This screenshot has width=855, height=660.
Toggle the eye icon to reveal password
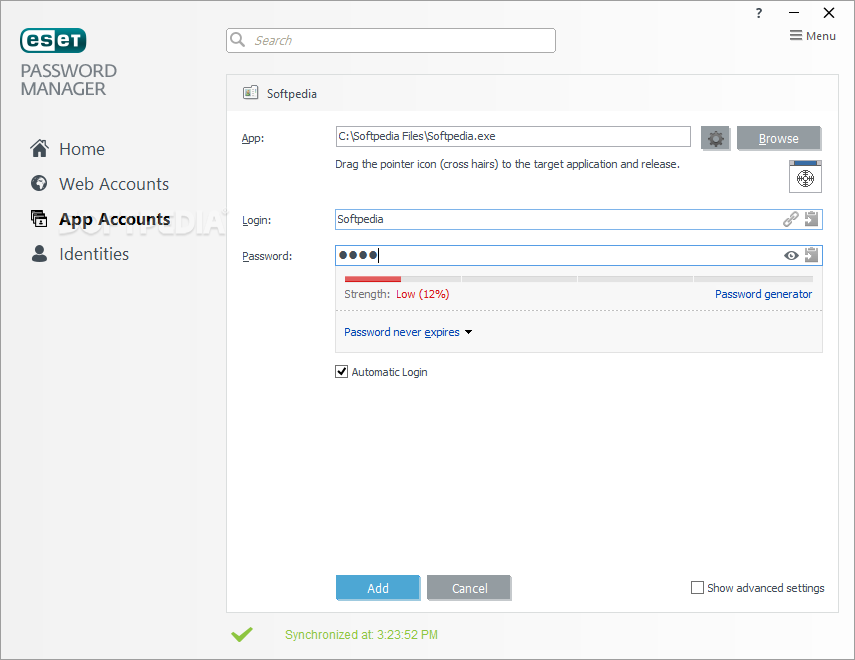pos(791,255)
